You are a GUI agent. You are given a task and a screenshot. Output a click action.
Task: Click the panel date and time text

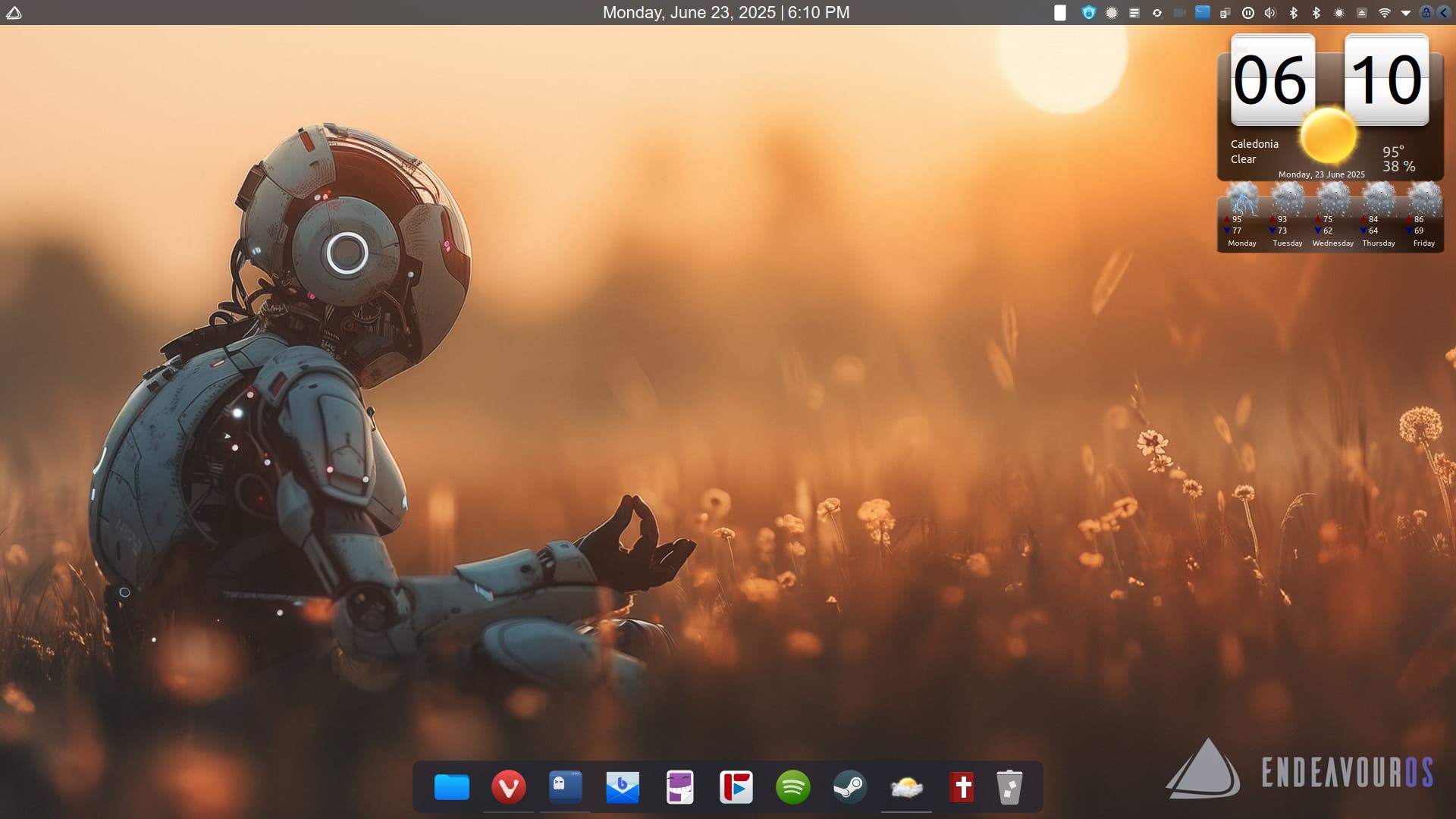tap(726, 13)
